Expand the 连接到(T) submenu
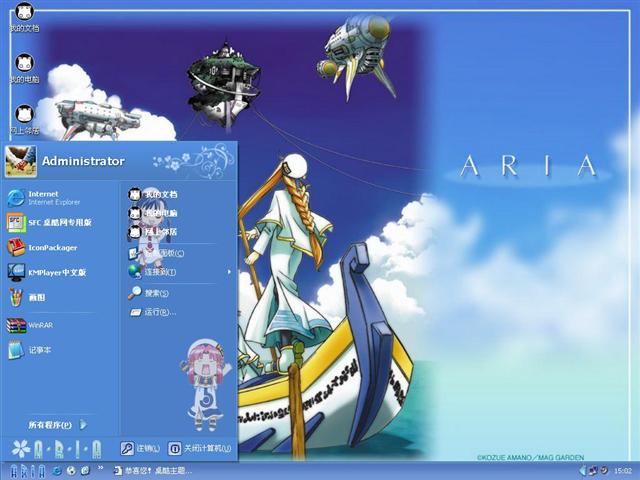 tap(178, 271)
